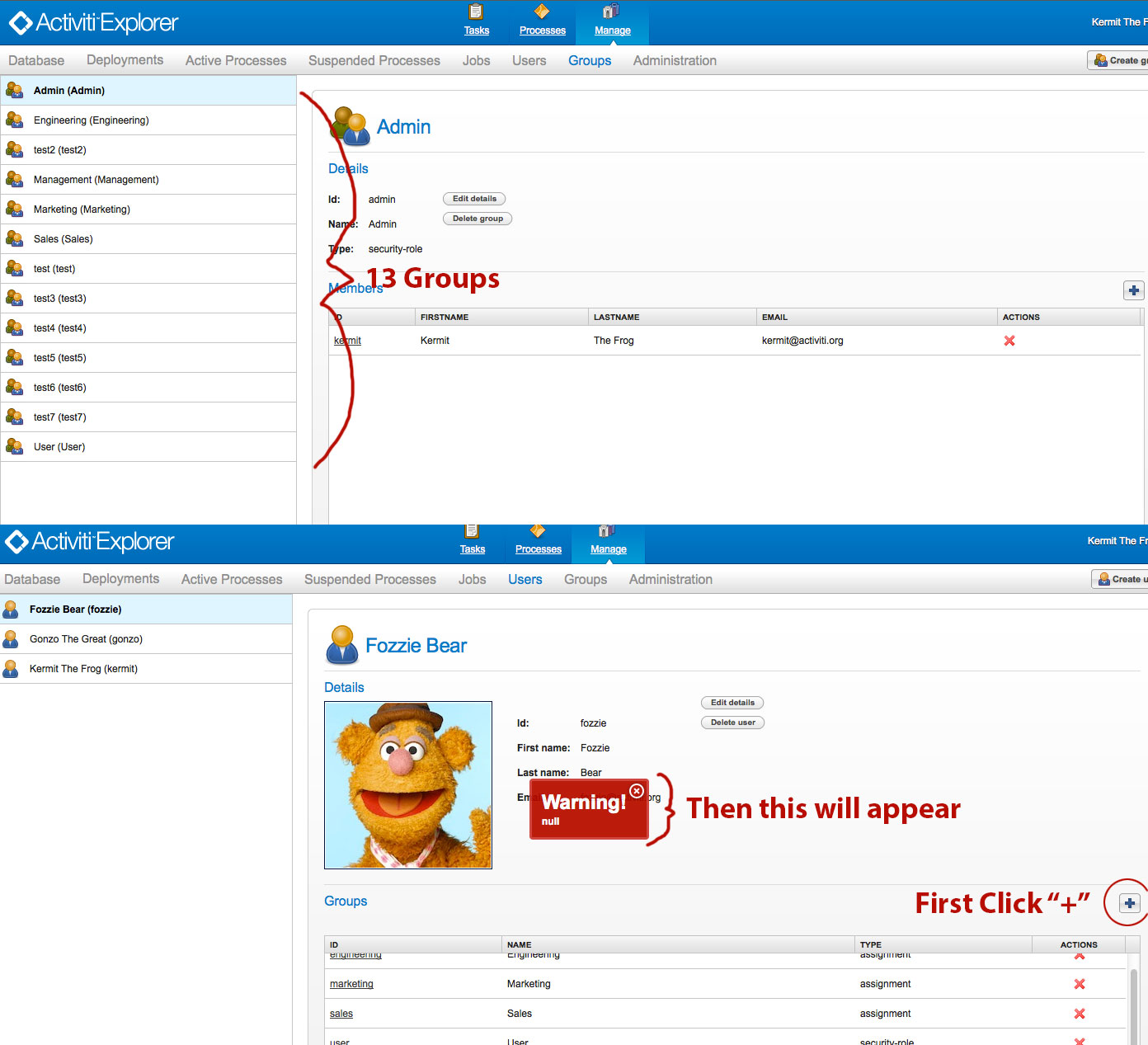Open Database tab on the Groups page

tap(36, 60)
